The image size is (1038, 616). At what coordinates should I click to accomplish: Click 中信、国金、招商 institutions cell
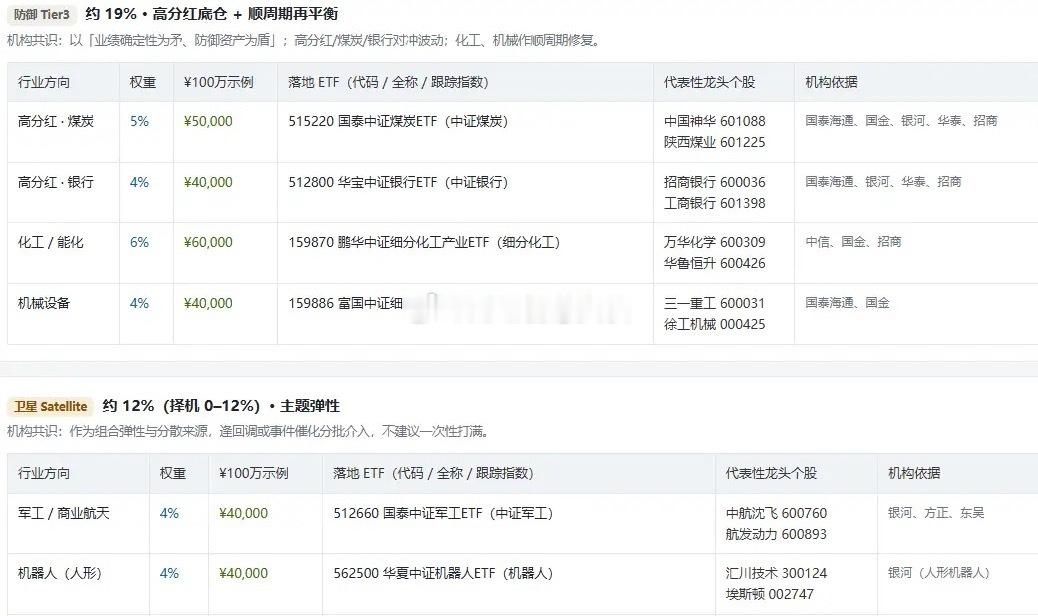click(x=854, y=242)
